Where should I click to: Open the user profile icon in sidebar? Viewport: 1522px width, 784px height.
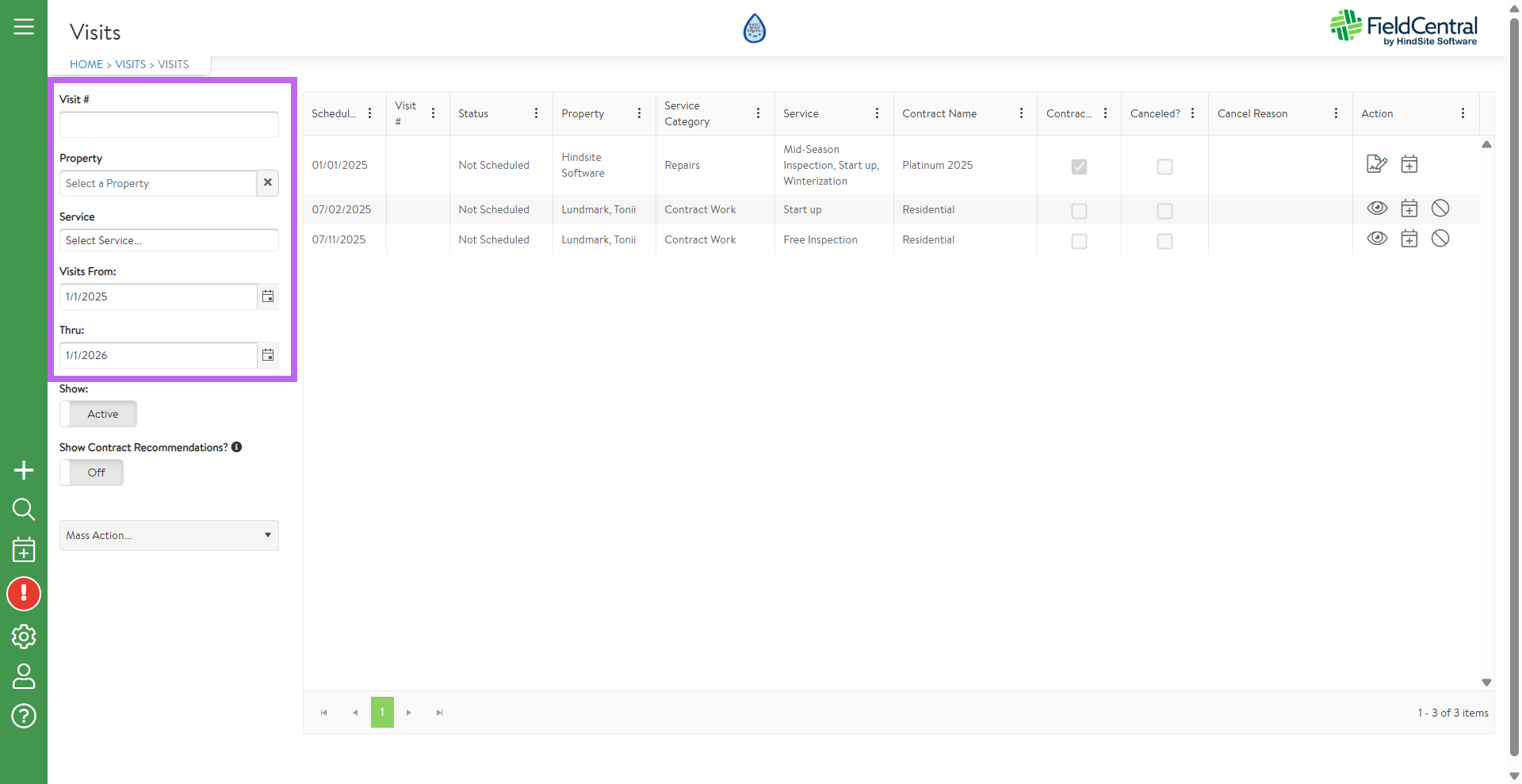(x=24, y=676)
